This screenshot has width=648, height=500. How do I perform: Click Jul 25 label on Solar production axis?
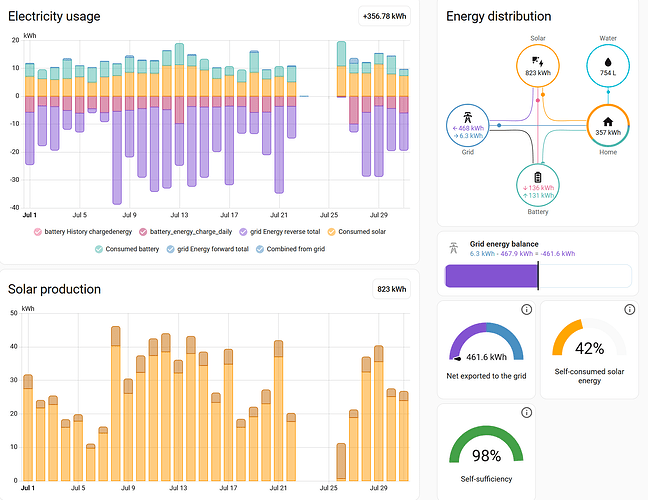tap(329, 488)
